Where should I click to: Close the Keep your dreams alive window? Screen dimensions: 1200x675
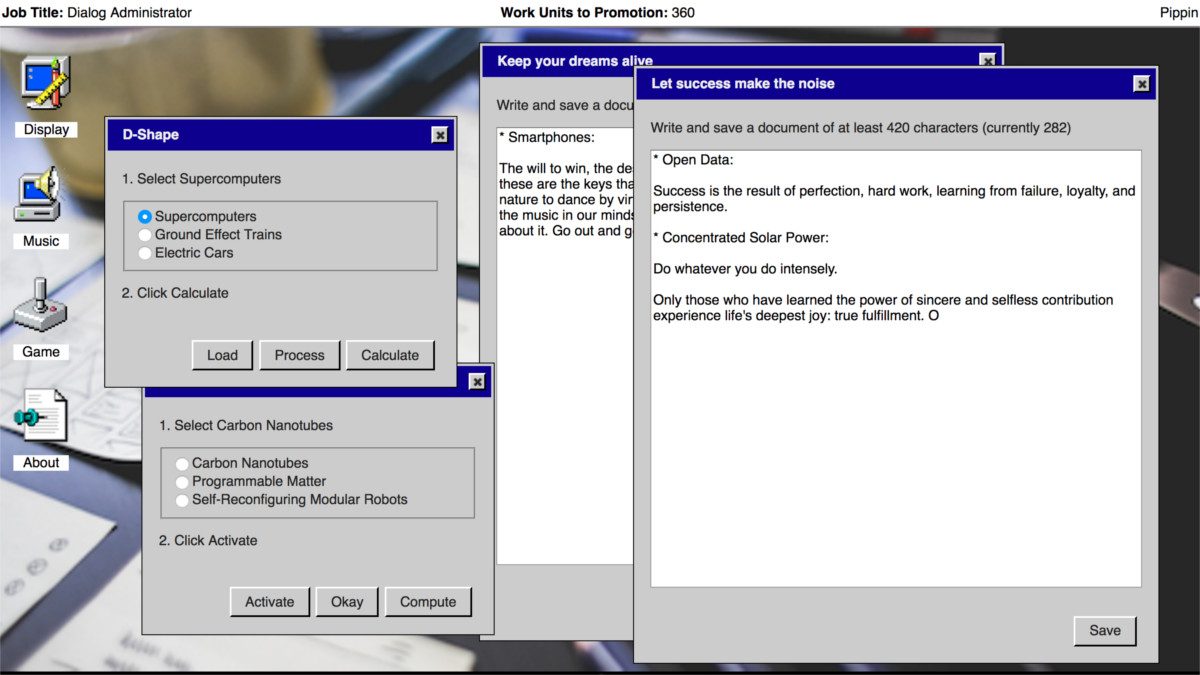[x=988, y=61]
